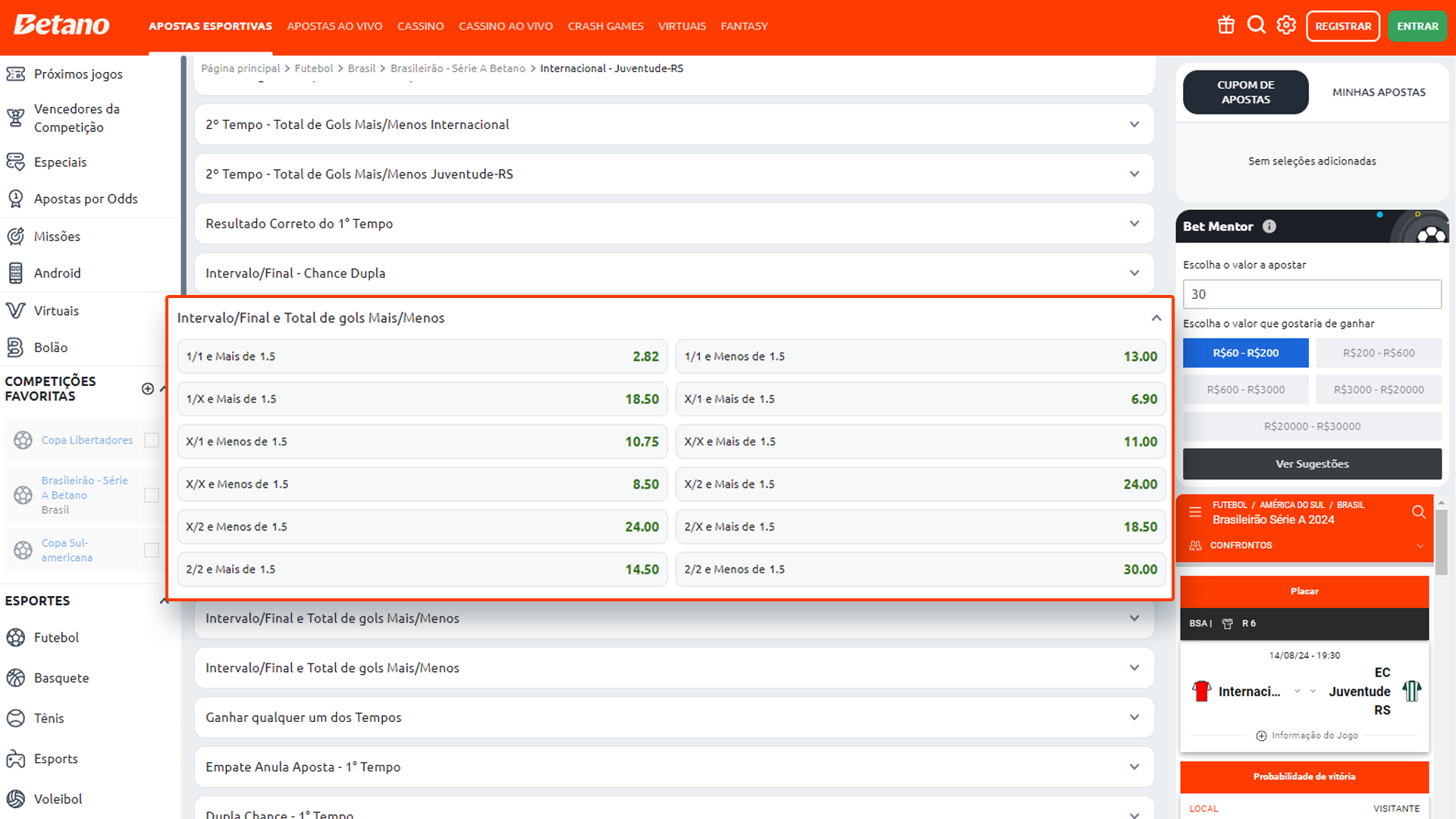Open Futebol breadcrumb link

point(314,68)
